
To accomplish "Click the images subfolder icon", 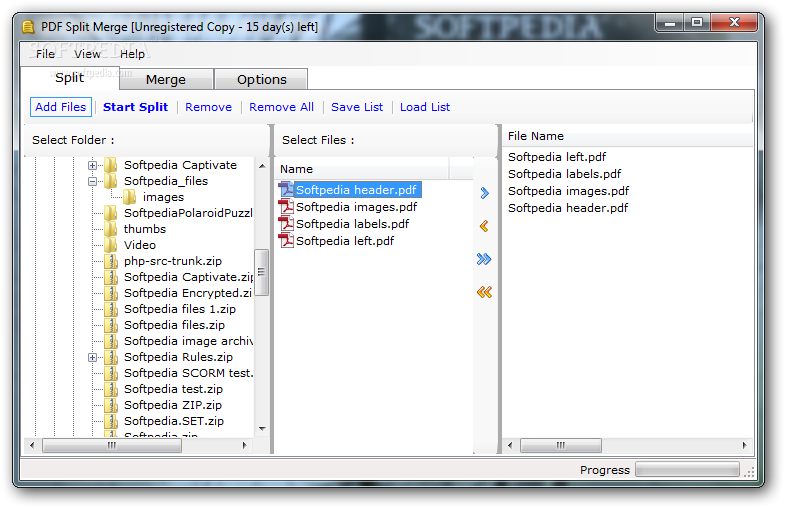I will tap(130, 196).
